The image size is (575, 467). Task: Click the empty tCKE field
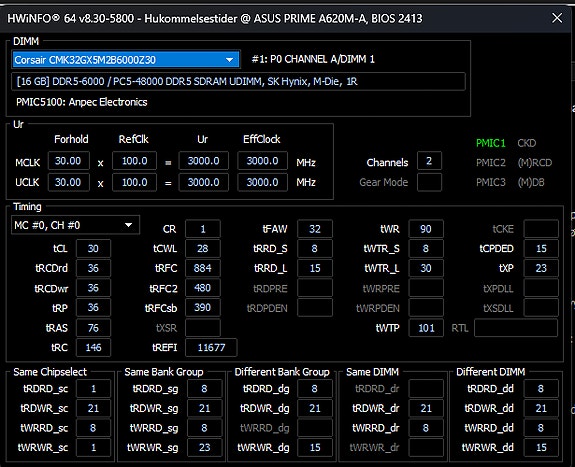point(541,229)
